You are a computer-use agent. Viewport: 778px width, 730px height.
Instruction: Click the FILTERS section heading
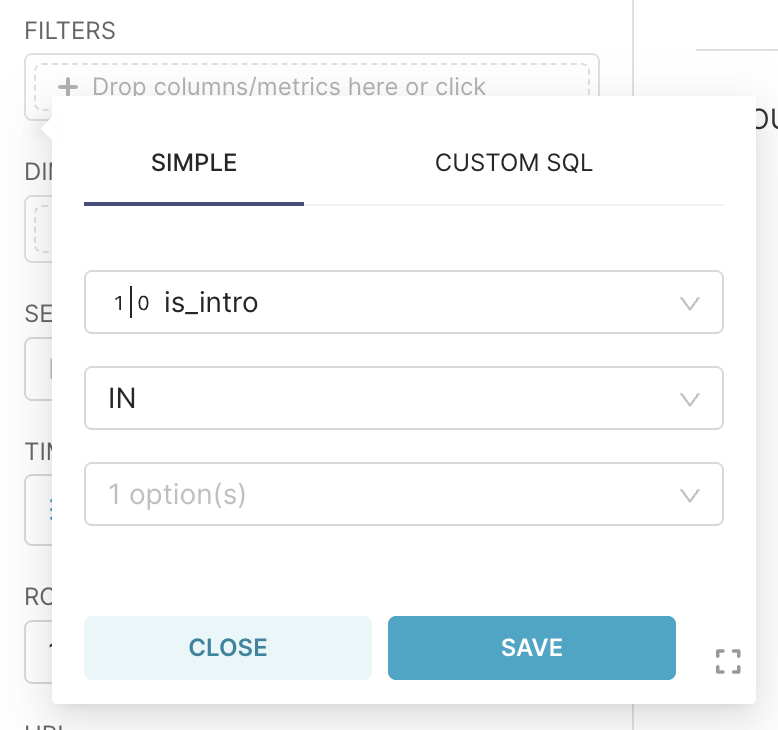tap(70, 31)
